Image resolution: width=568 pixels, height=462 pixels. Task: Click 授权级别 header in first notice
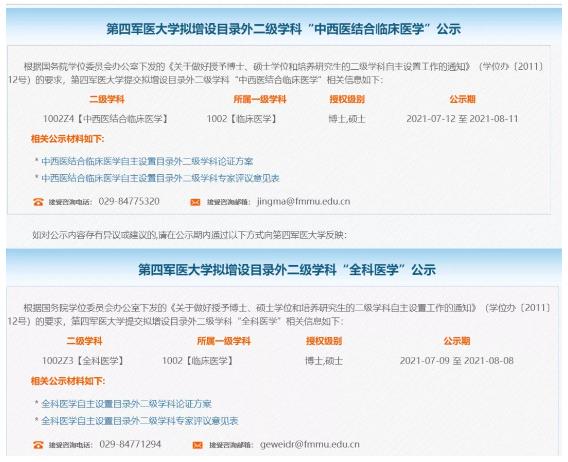[347, 99]
